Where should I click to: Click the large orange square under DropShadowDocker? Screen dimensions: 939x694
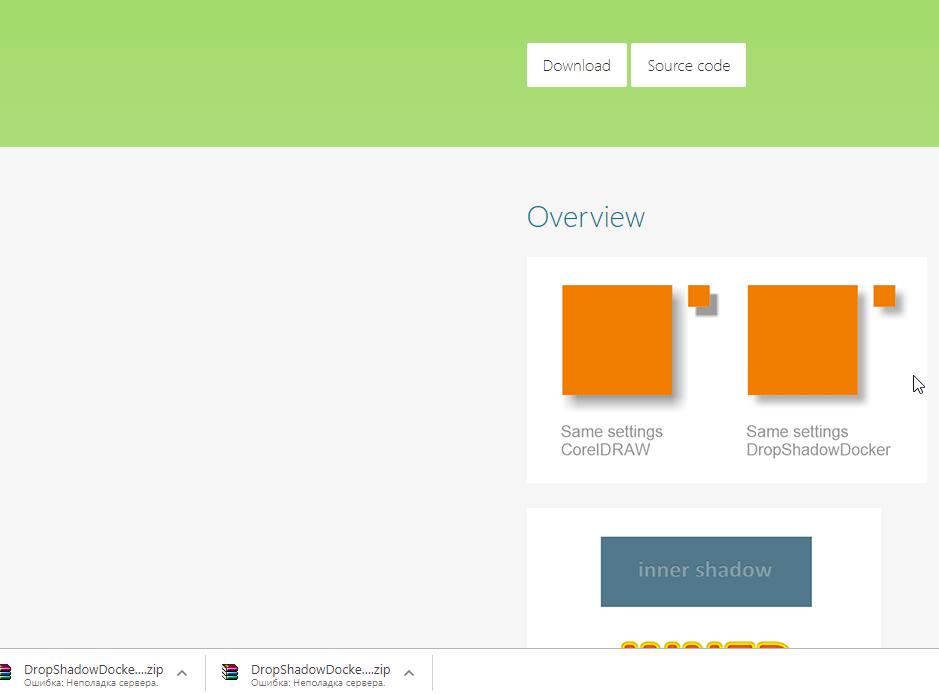click(802, 340)
